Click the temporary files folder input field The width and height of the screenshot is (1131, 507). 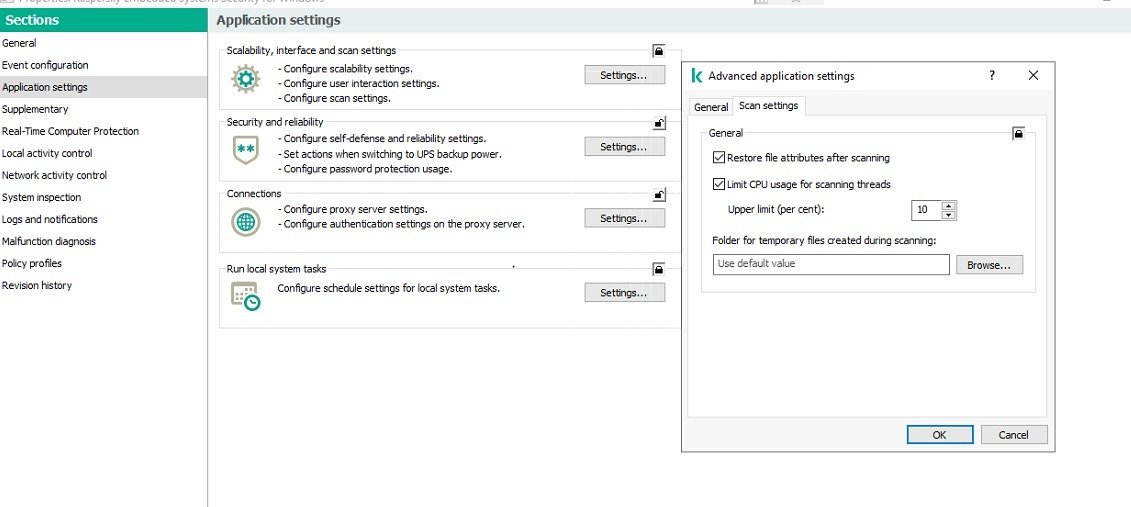coord(830,265)
